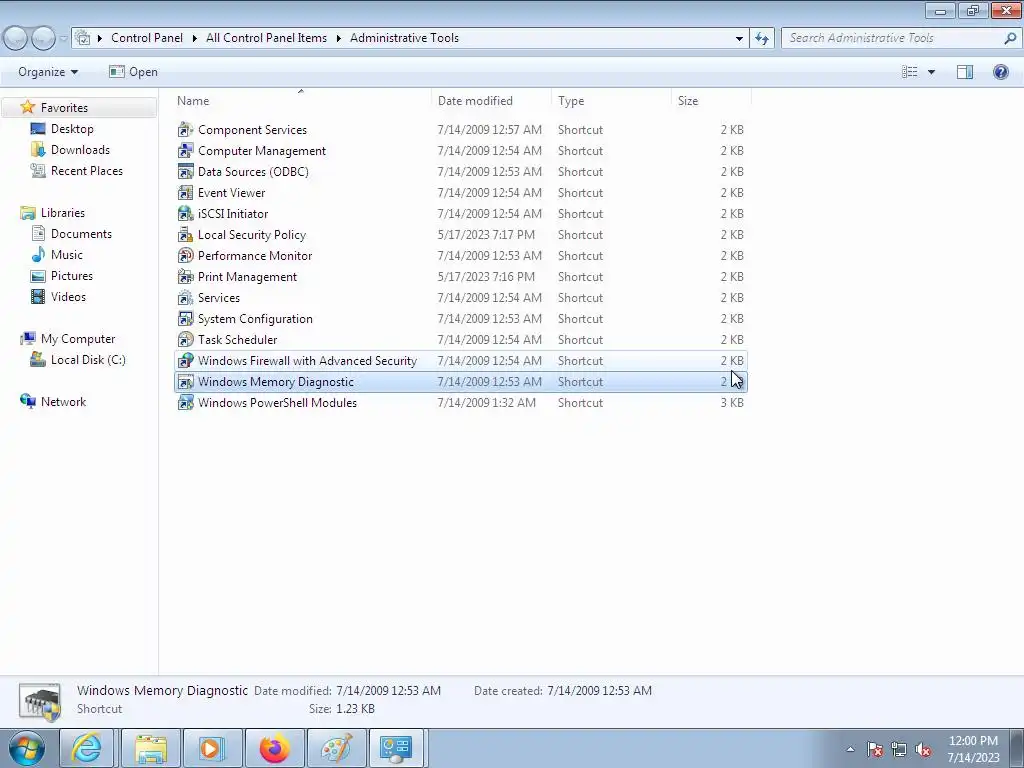This screenshot has height=768, width=1024.
Task: Click the Videos library icon
Action: click(38, 296)
